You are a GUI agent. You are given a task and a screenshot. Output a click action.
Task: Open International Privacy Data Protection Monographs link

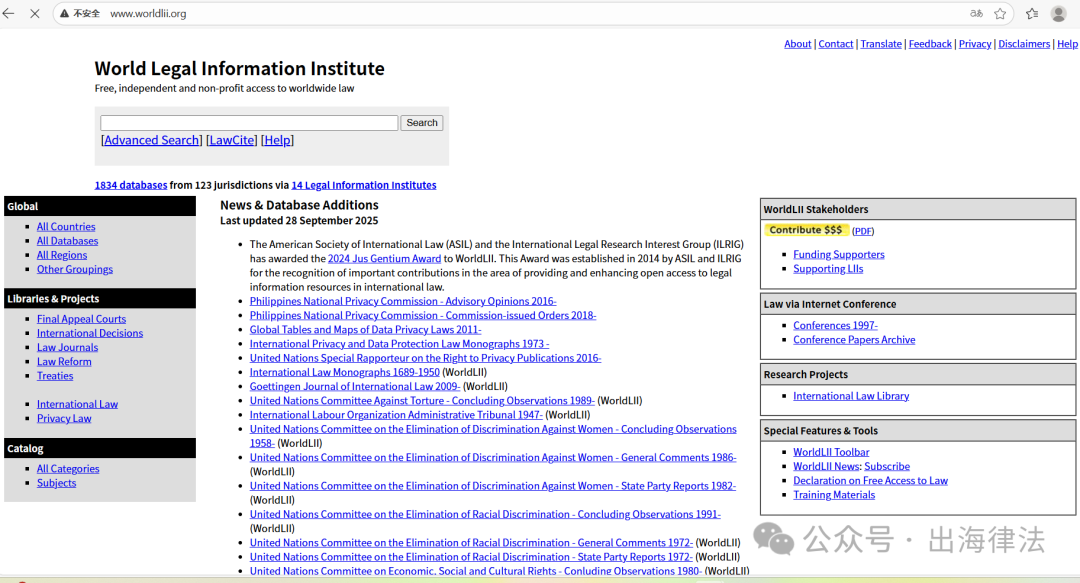(x=399, y=344)
